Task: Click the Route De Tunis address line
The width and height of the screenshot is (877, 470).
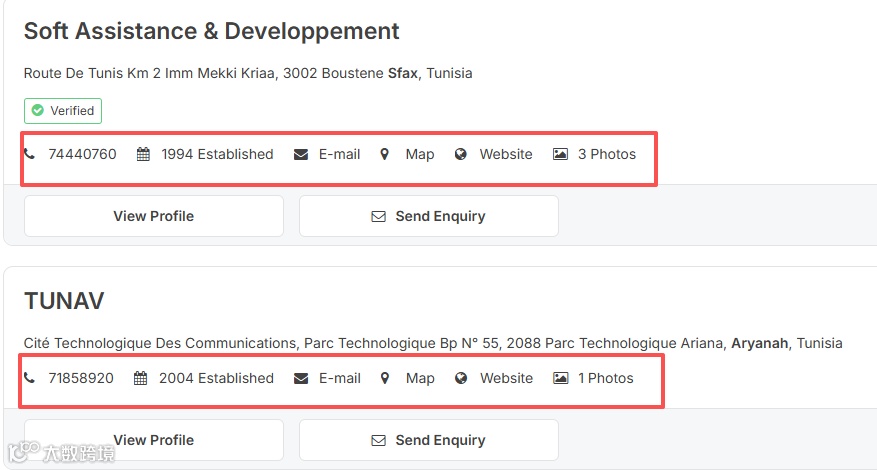Action: [248, 73]
